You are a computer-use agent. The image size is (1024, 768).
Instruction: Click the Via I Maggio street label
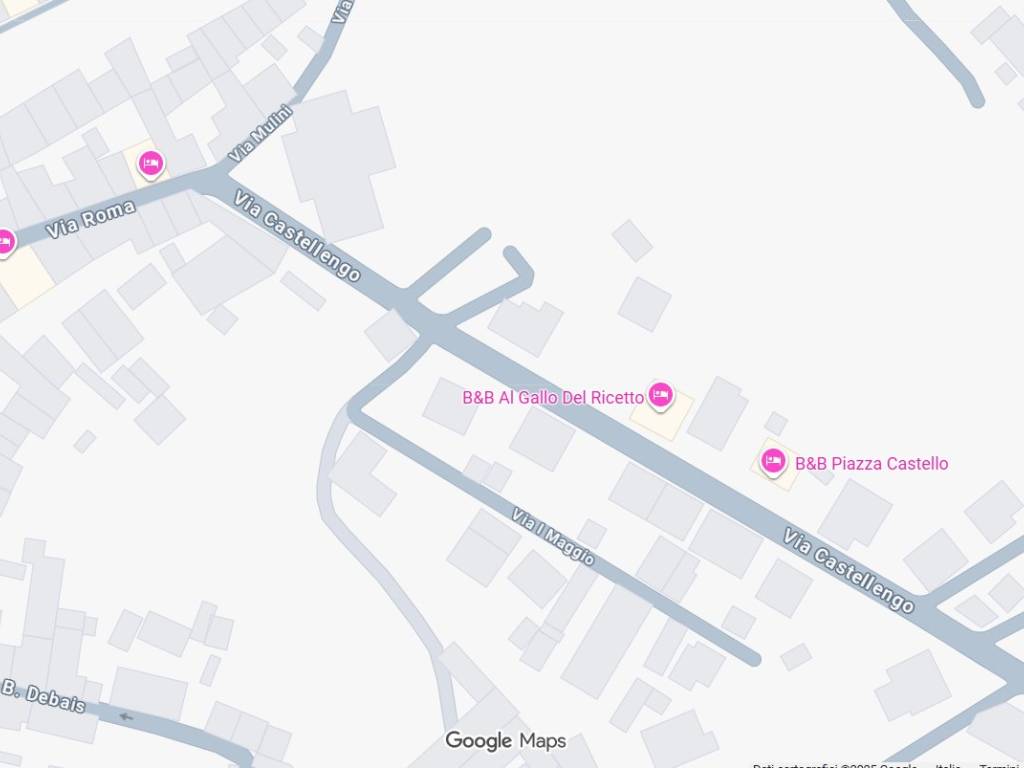(x=552, y=536)
